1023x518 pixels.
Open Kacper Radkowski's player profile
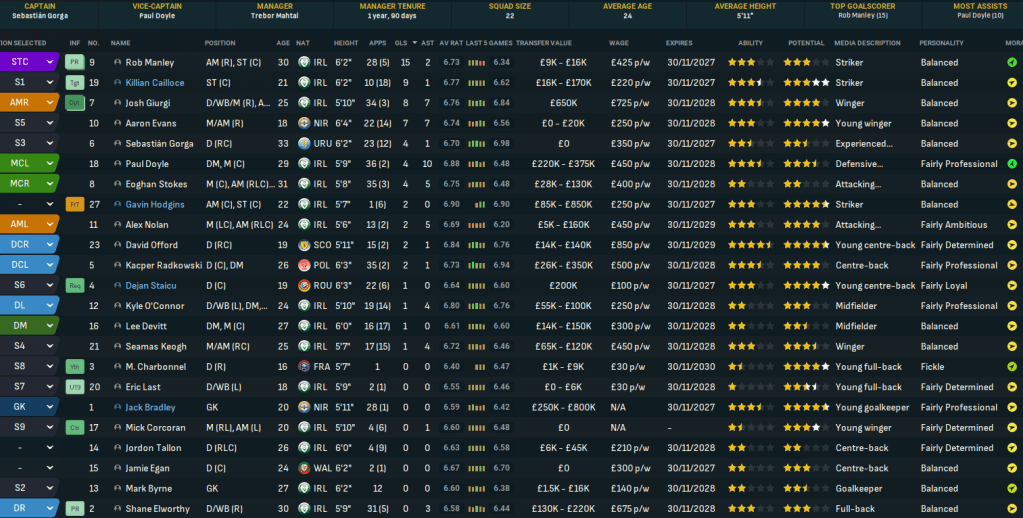point(161,265)
